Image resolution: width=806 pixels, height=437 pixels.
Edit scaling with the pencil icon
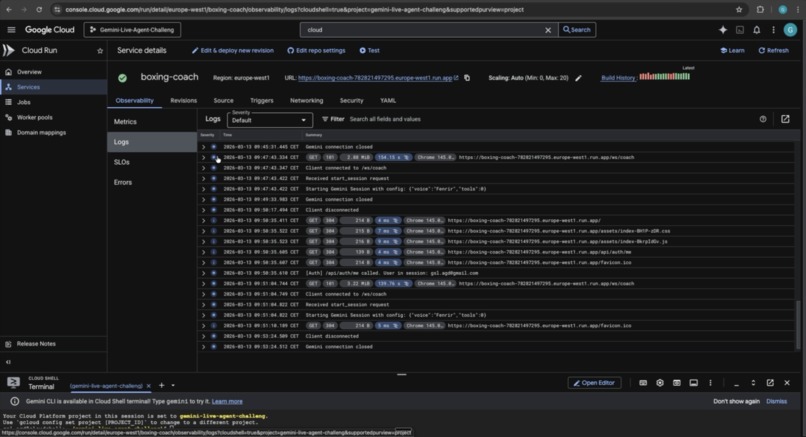(578, 78)
